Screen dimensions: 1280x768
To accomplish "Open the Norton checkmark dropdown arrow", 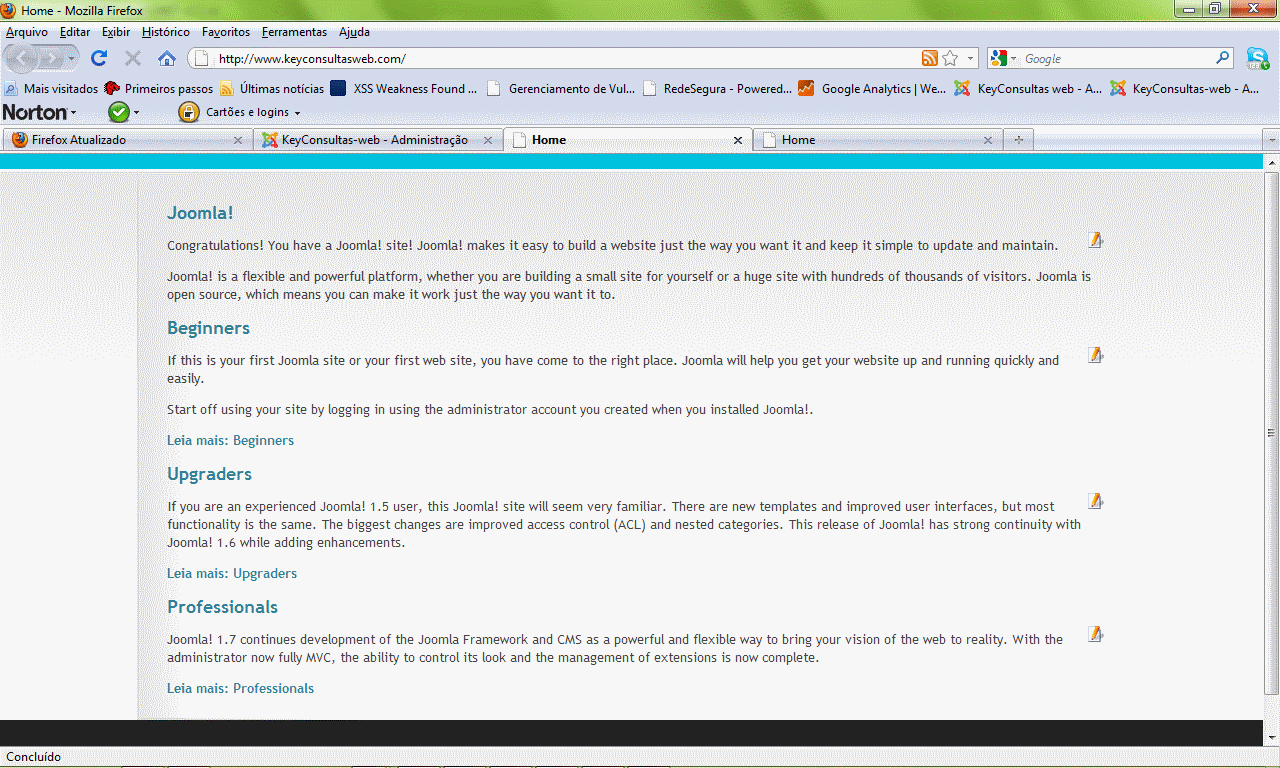I will [137, 113].
